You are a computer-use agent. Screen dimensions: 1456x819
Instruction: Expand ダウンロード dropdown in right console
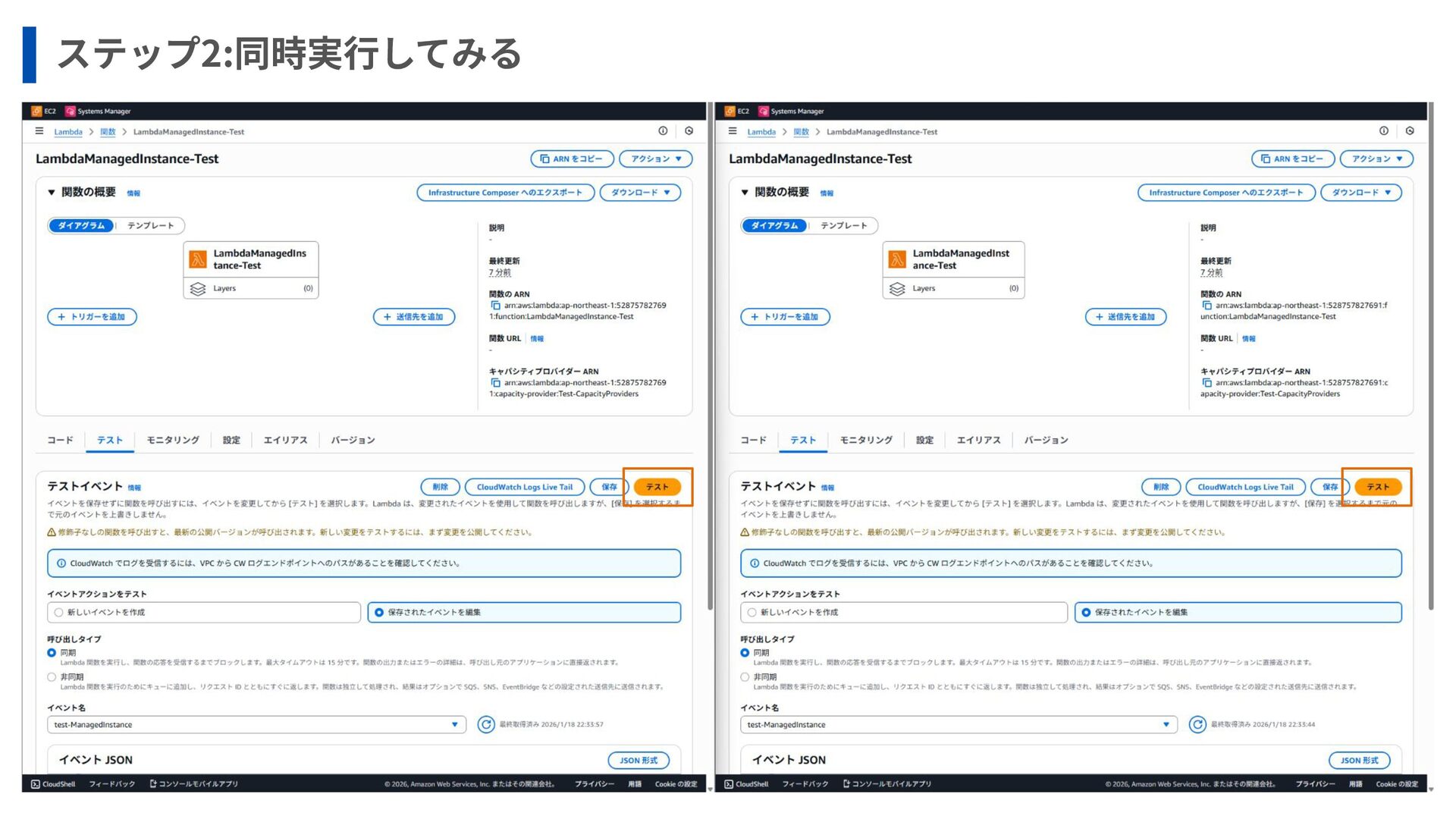pos(1361,193)
